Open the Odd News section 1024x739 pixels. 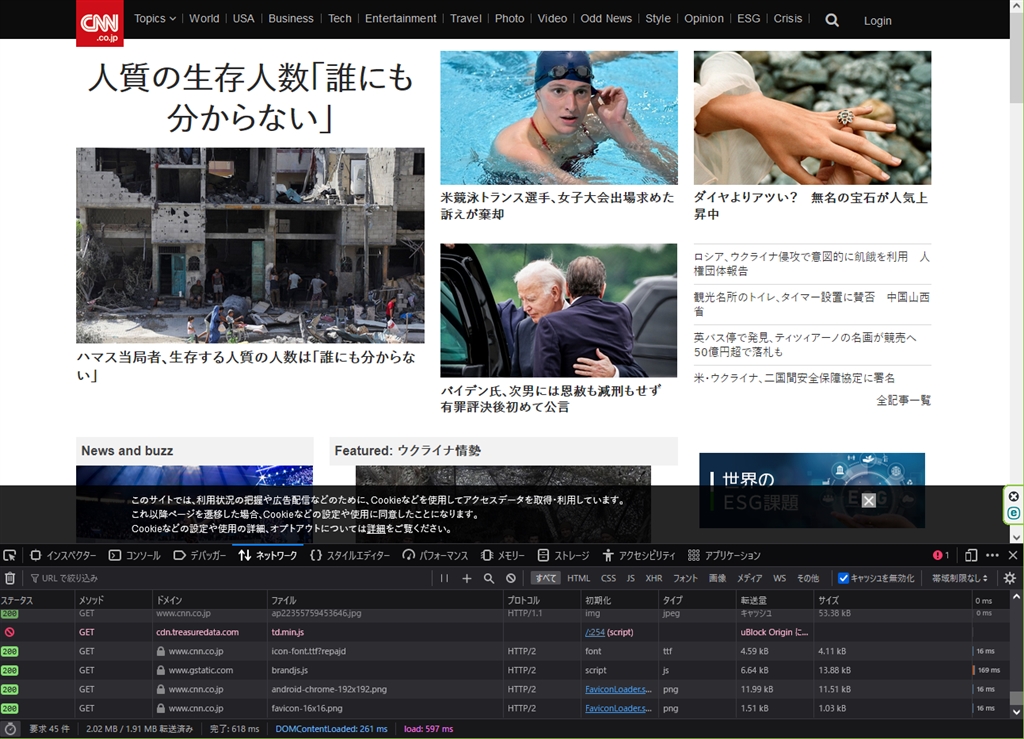click(x=606, y=18)
